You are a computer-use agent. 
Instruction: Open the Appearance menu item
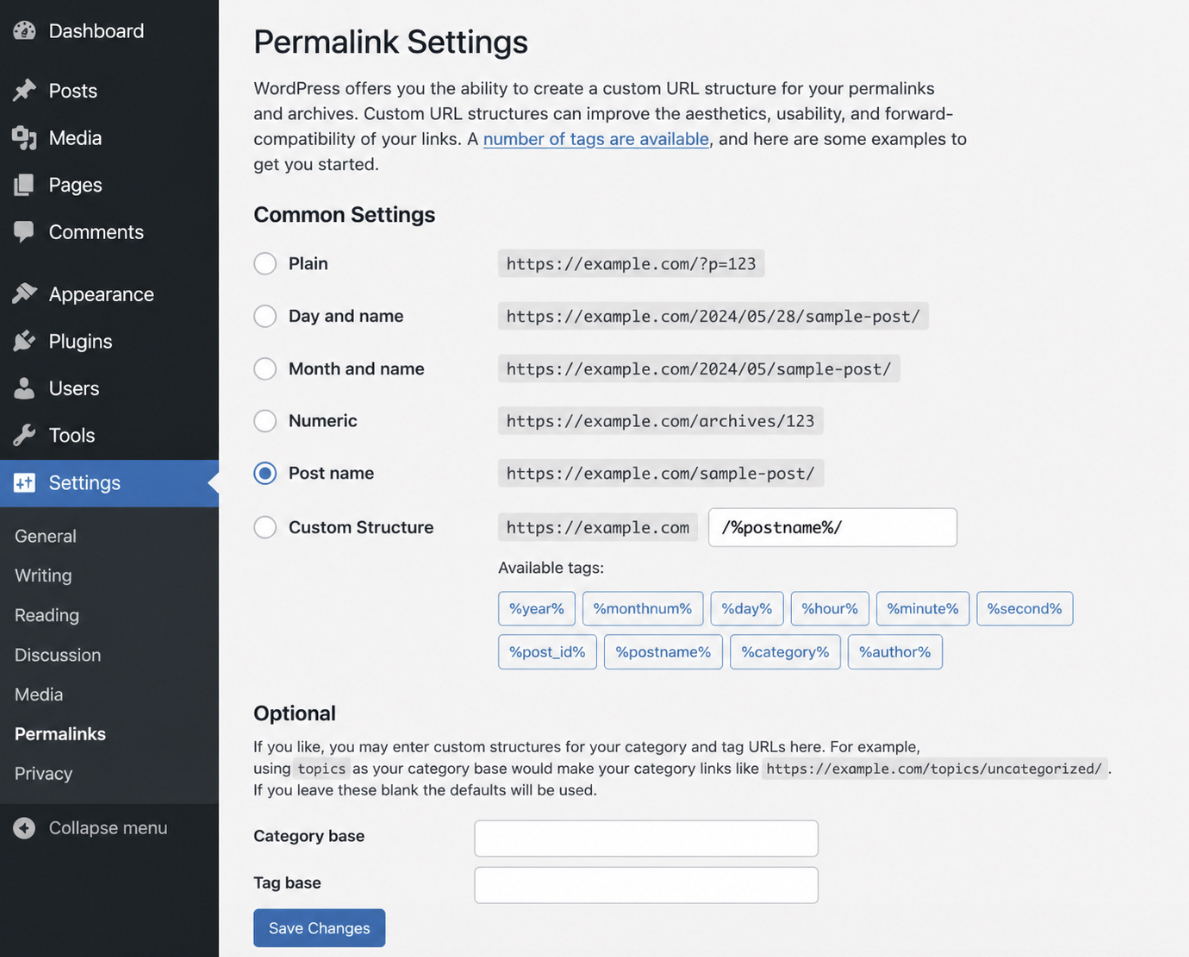click(101, 294)
